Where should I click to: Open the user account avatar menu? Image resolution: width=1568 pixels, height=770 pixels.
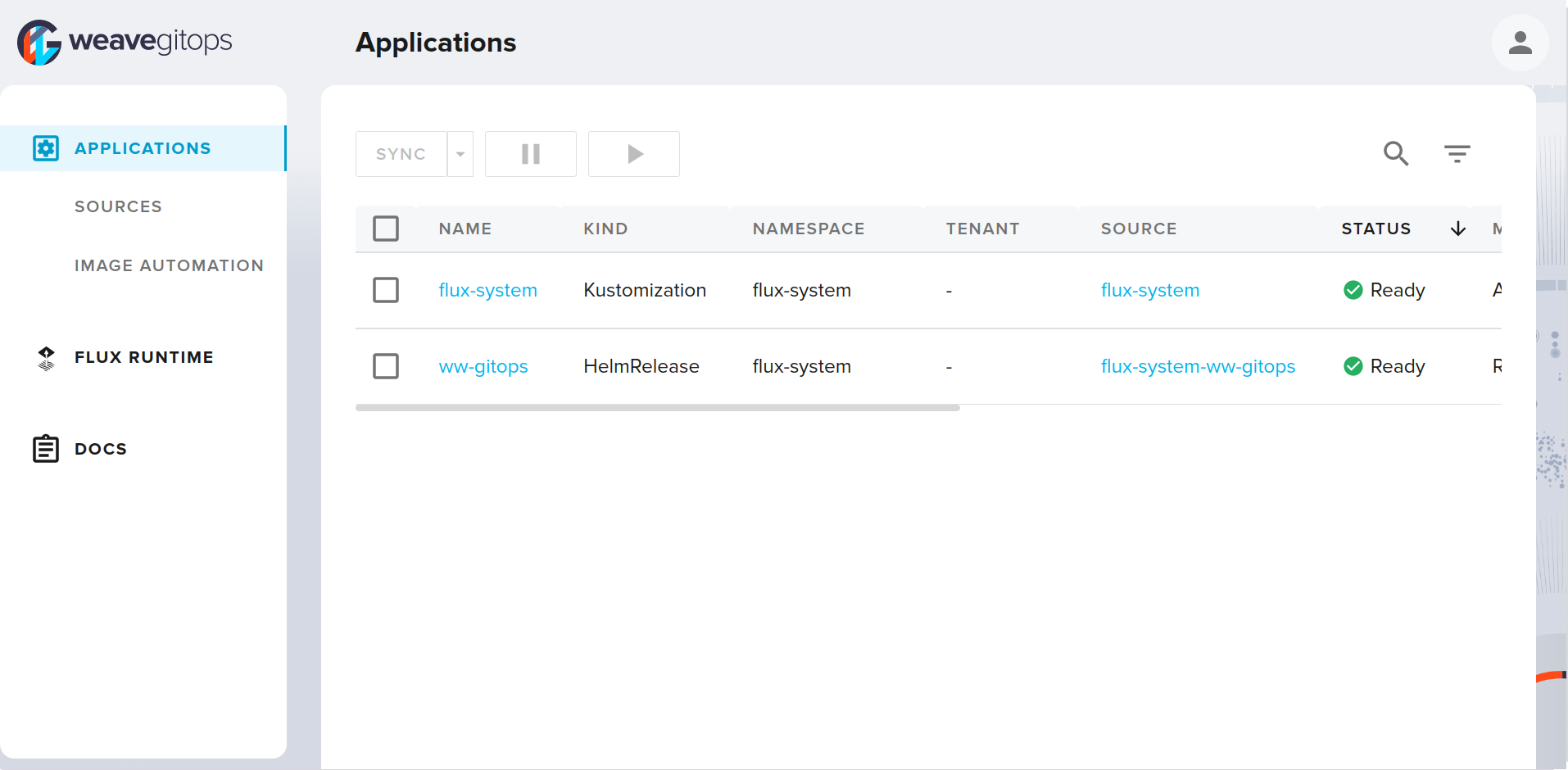(1520, 43)
